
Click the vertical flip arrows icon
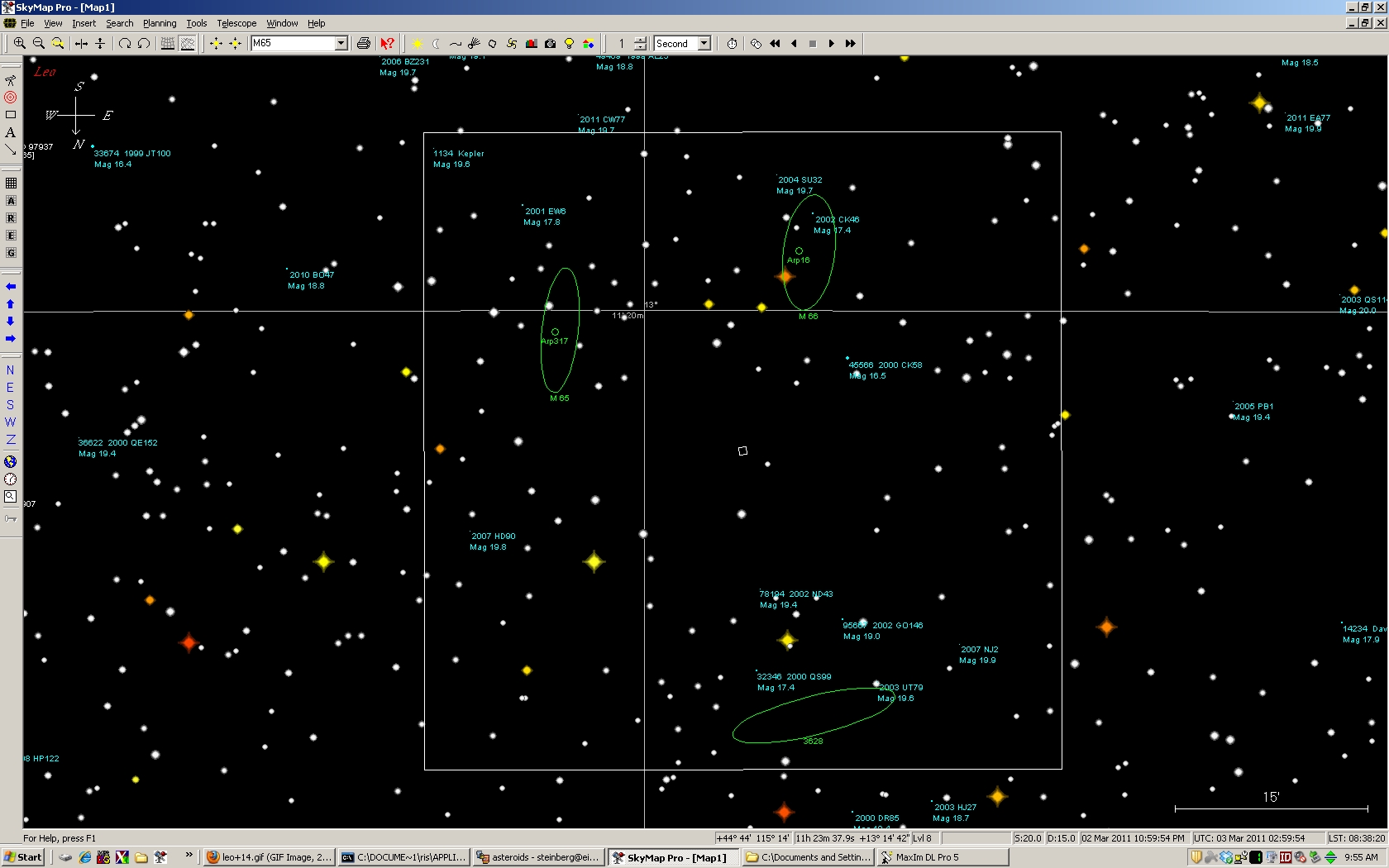(100, 43)
